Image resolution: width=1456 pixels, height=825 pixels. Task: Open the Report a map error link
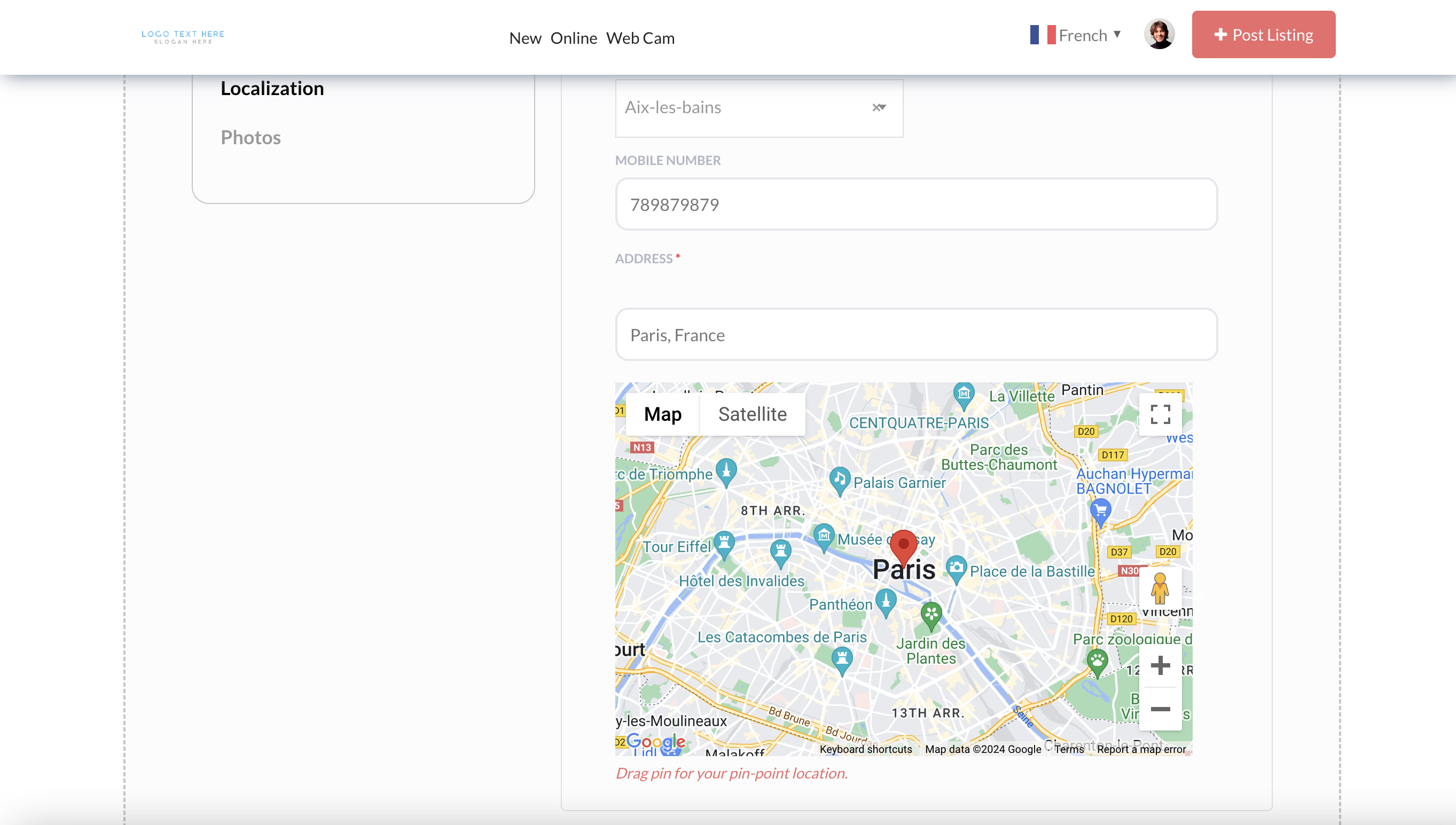tap(1141, 749)
